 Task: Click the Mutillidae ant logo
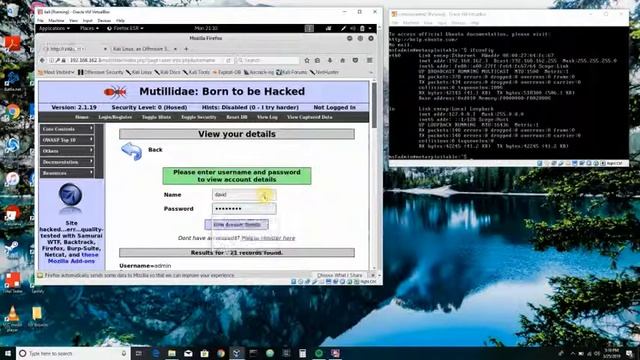[x=115, y=92]
